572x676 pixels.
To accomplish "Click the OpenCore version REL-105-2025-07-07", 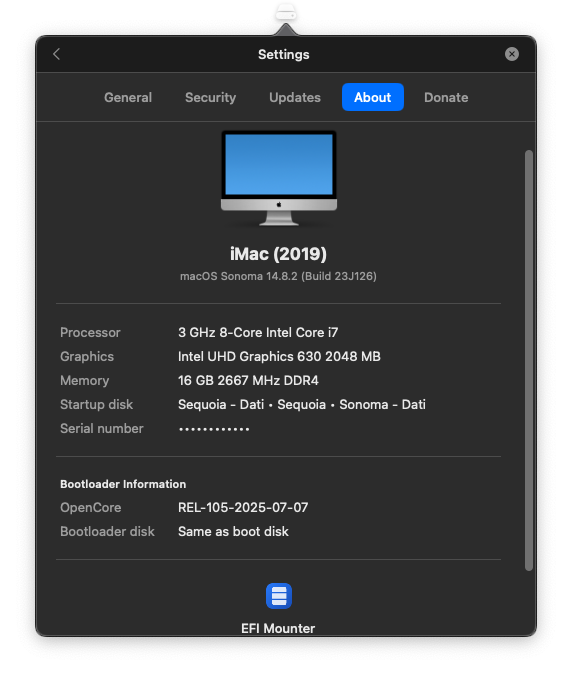I will tap(243, 507).
